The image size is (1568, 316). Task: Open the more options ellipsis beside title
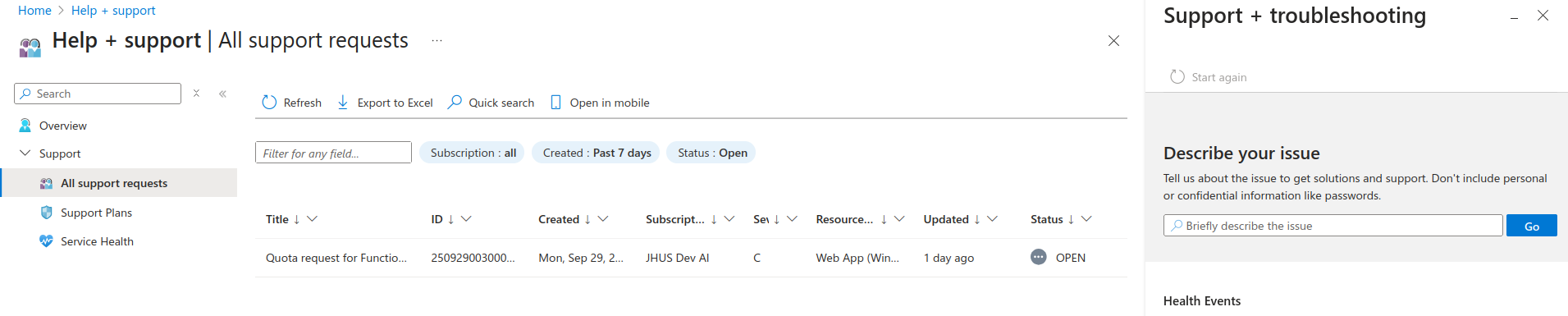tap(437, 40)
